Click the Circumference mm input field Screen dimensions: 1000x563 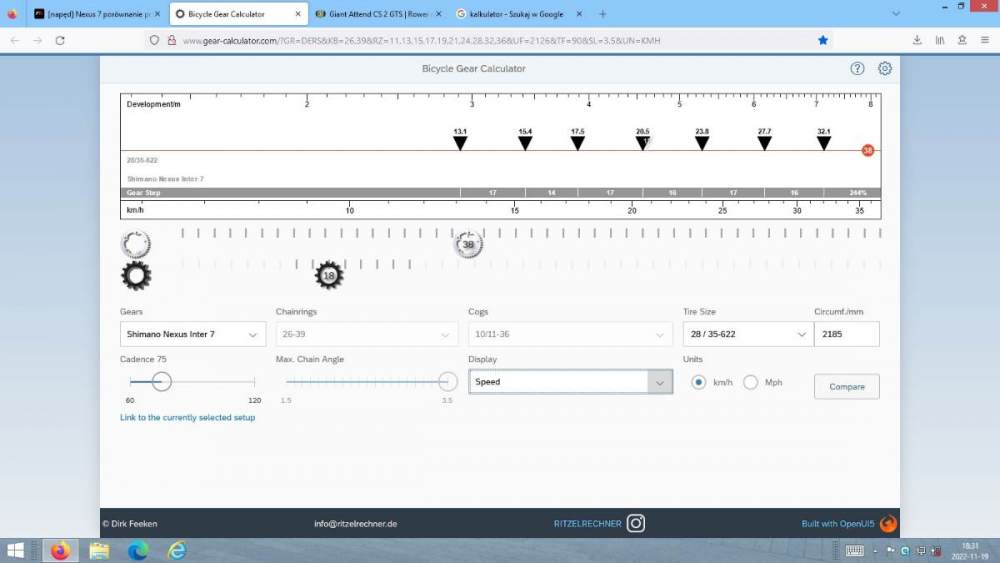846,334
